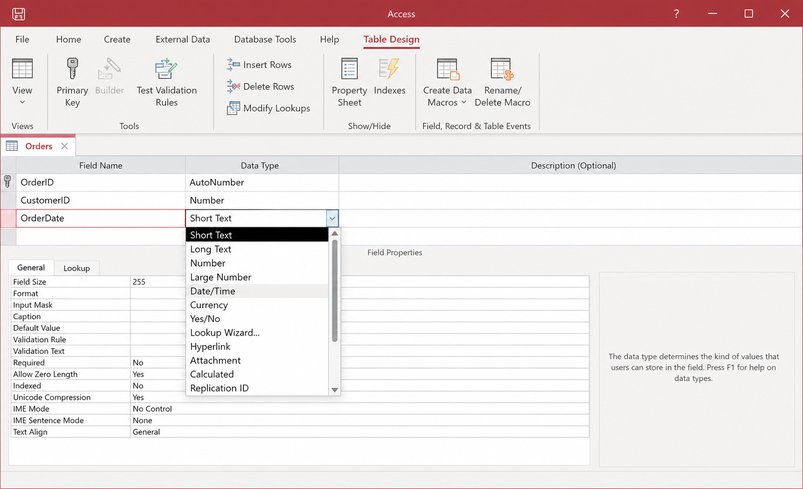Select the OrderDate row selector
The width and height of the screenshot is (803, 489).
pos(8,218)
